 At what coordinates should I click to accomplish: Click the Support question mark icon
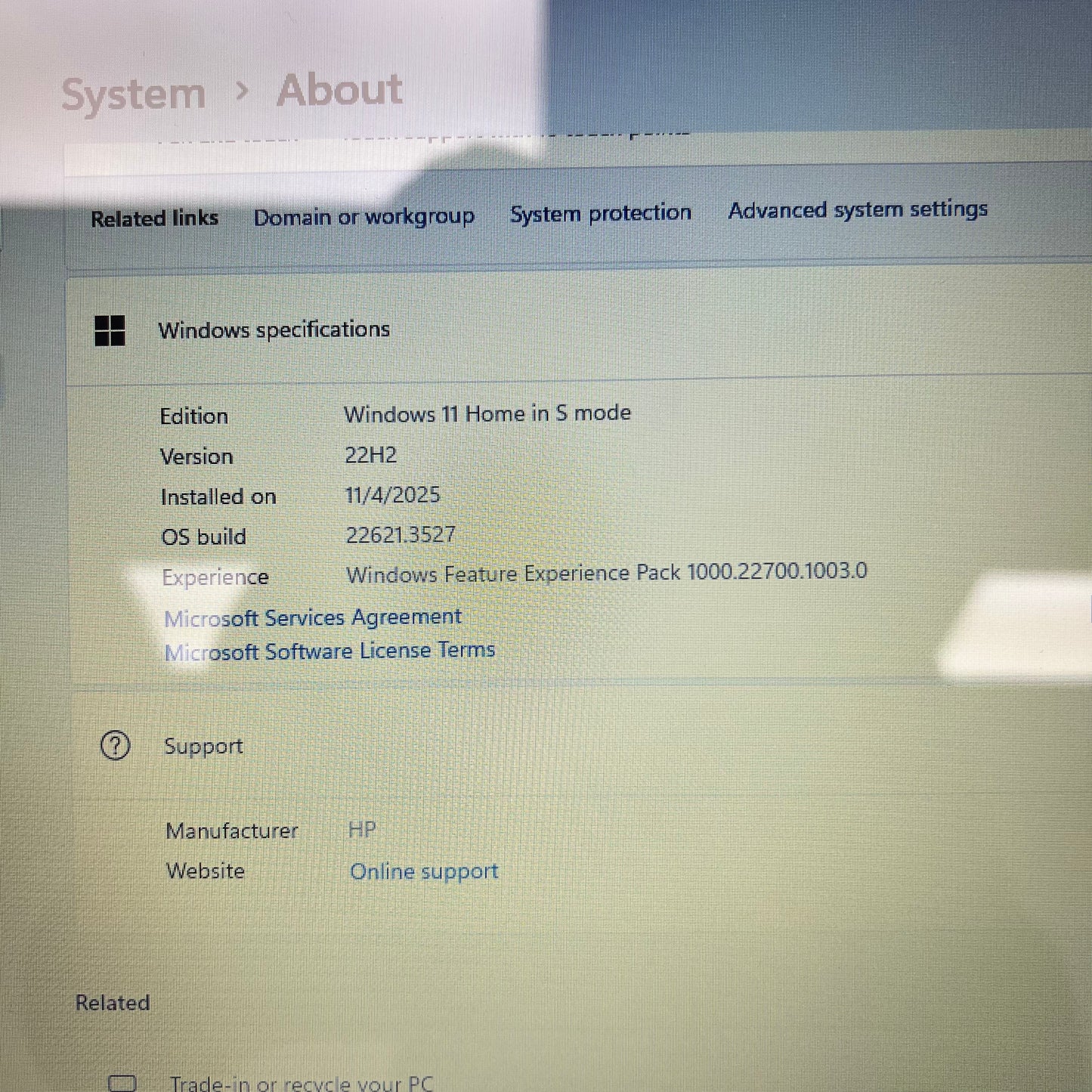pyautogui.click(x=115, y=746)
